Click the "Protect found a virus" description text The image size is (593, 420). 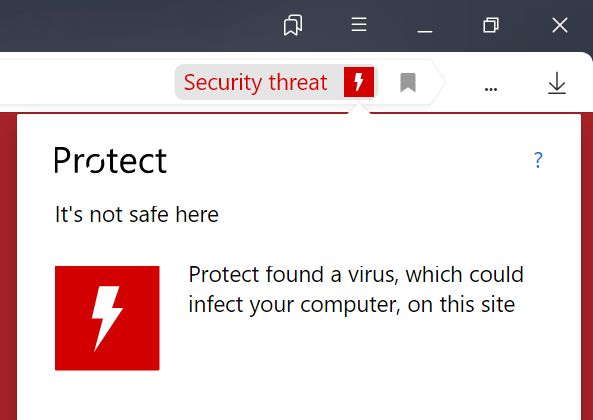(x=355, y=289)
